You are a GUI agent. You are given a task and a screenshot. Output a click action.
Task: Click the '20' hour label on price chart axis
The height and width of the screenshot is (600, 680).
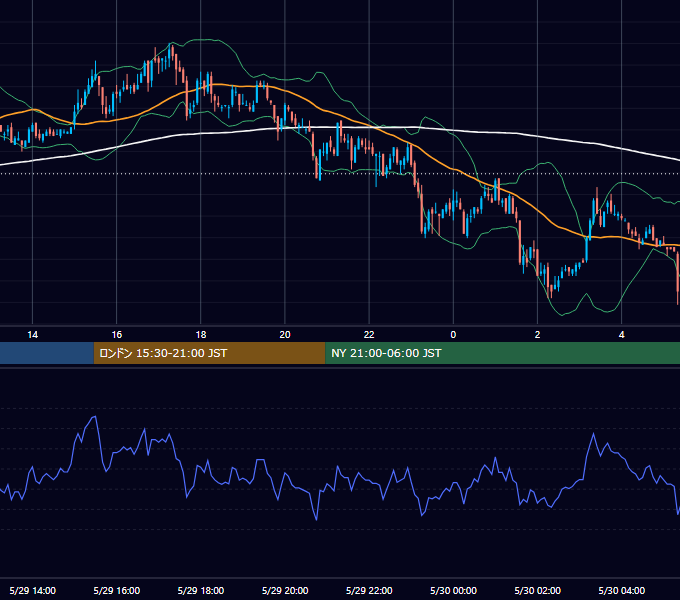pyautogui.click(x=285, y=335)
